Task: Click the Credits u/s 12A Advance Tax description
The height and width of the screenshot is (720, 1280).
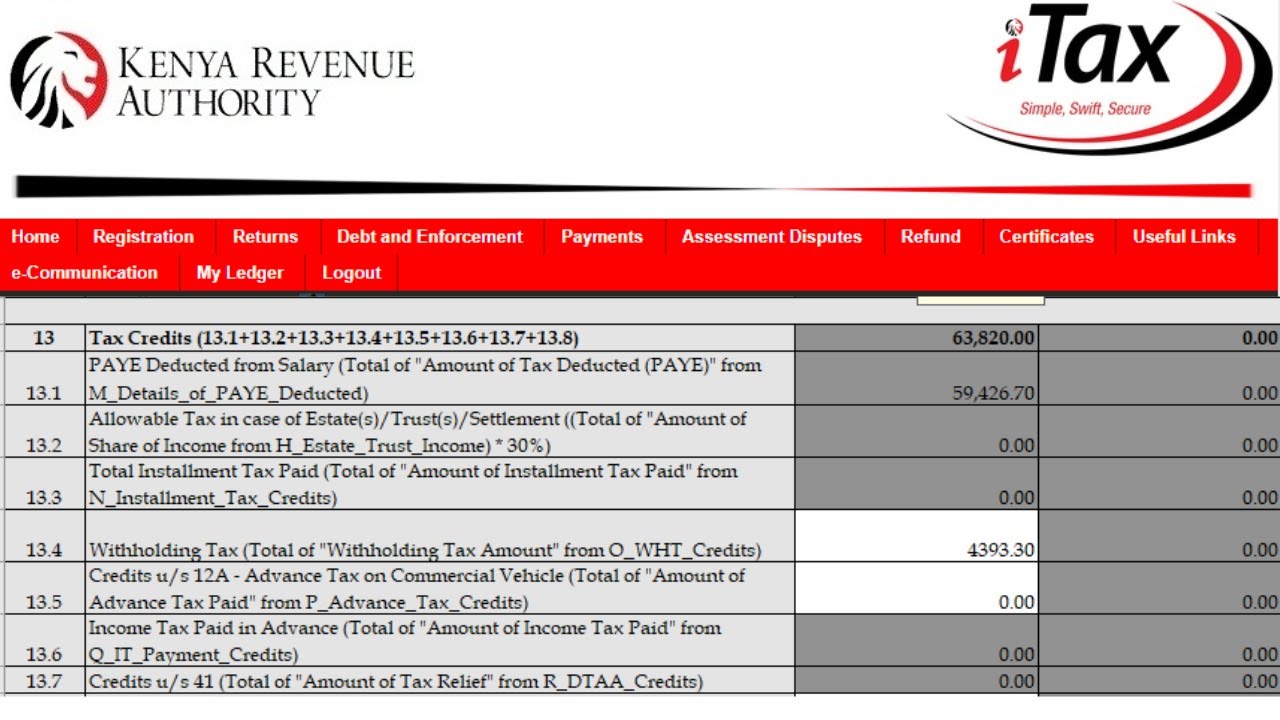Action: [417, 589]
